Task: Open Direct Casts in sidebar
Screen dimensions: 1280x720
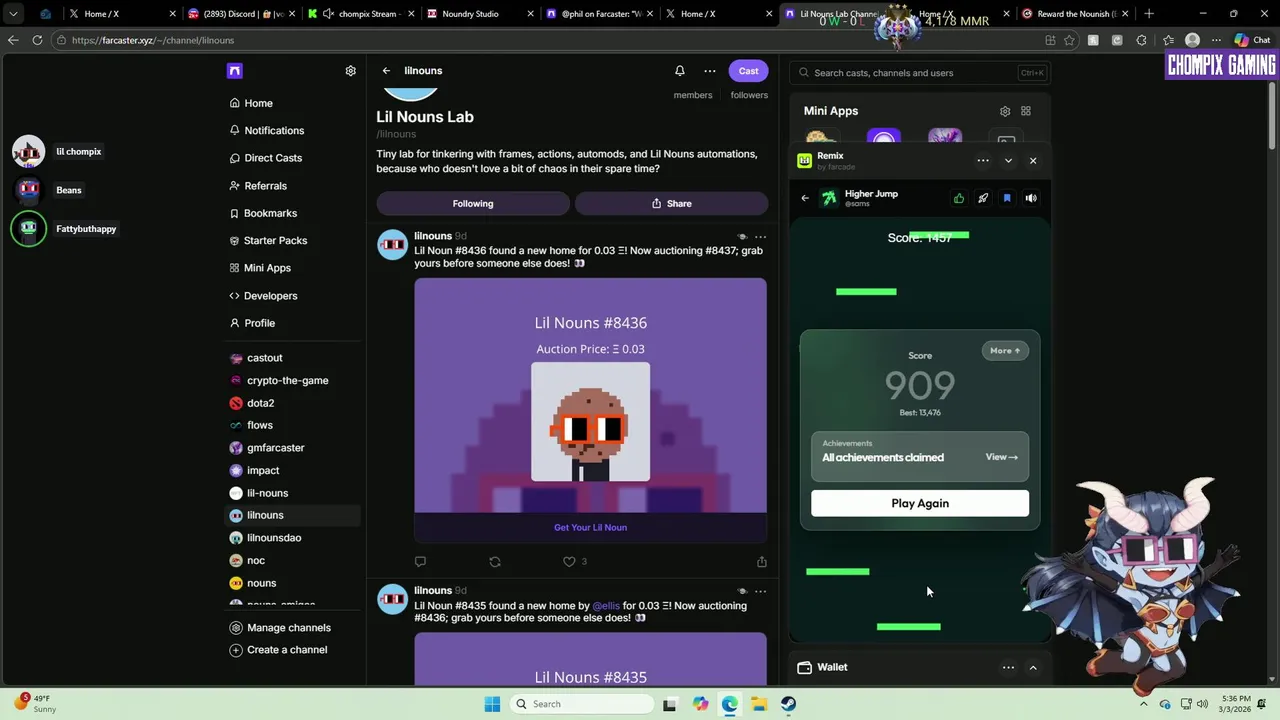Action: 266,158
